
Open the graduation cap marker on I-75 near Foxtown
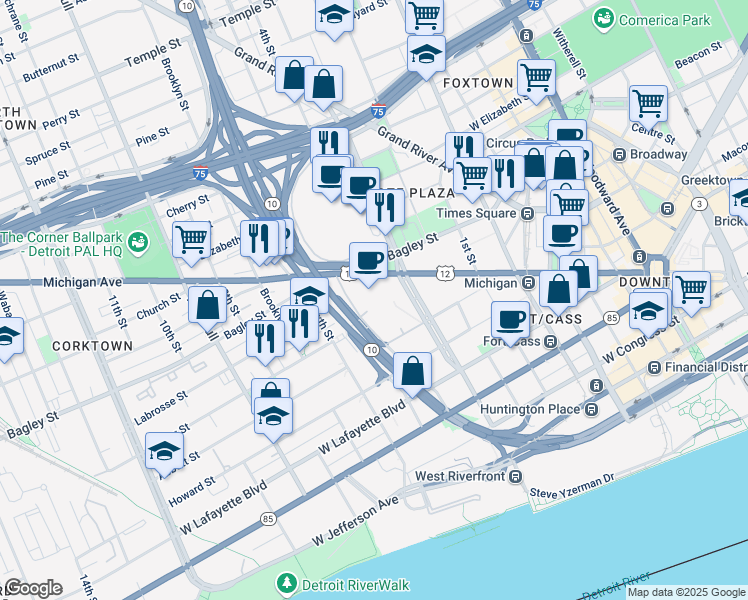[x=426, y=56]
